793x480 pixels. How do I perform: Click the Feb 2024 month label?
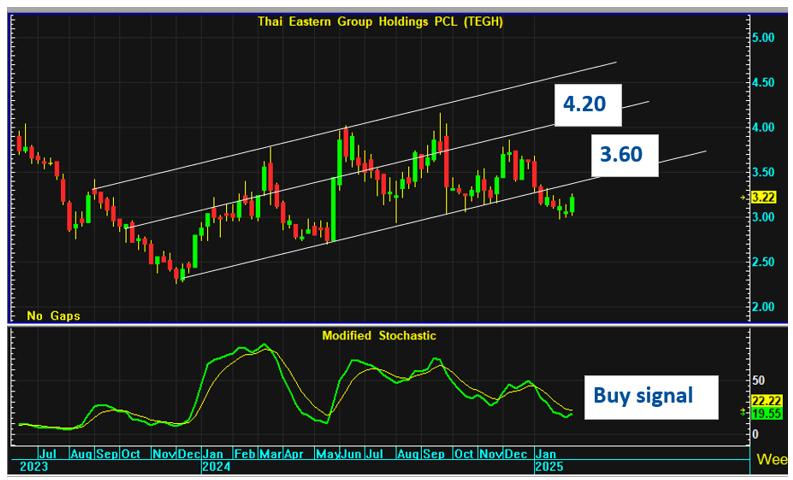coord(245,454)
